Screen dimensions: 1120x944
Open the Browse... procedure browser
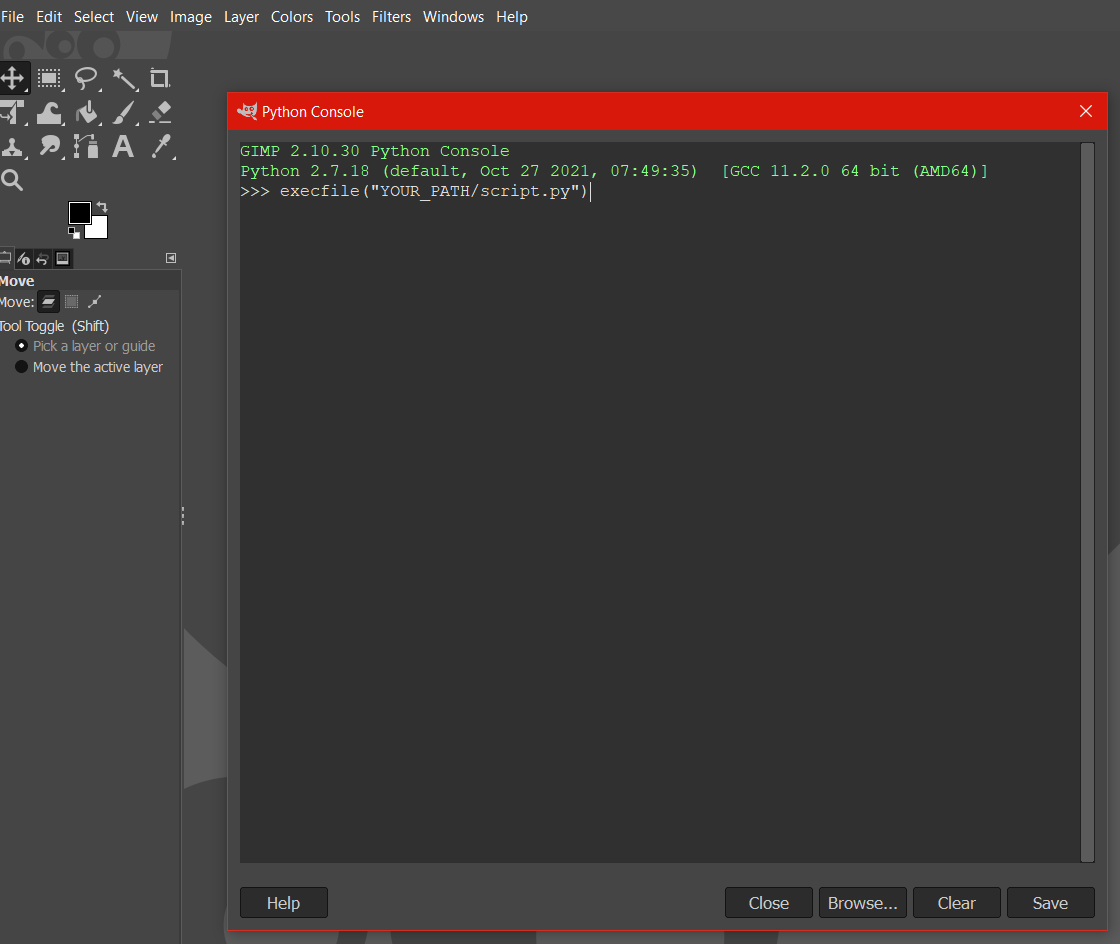point(863,903)
